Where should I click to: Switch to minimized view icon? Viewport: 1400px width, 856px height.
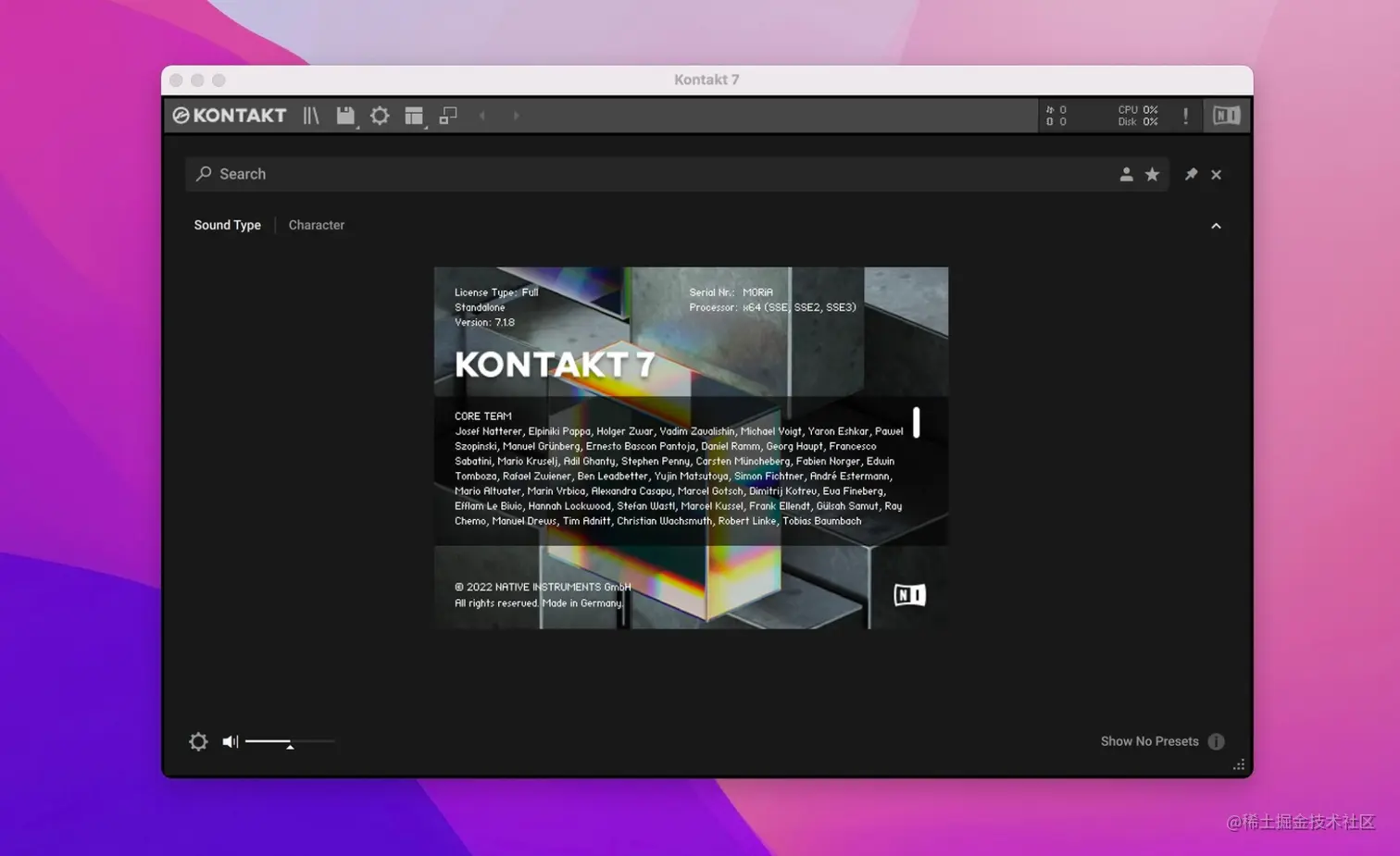[448, 116]
